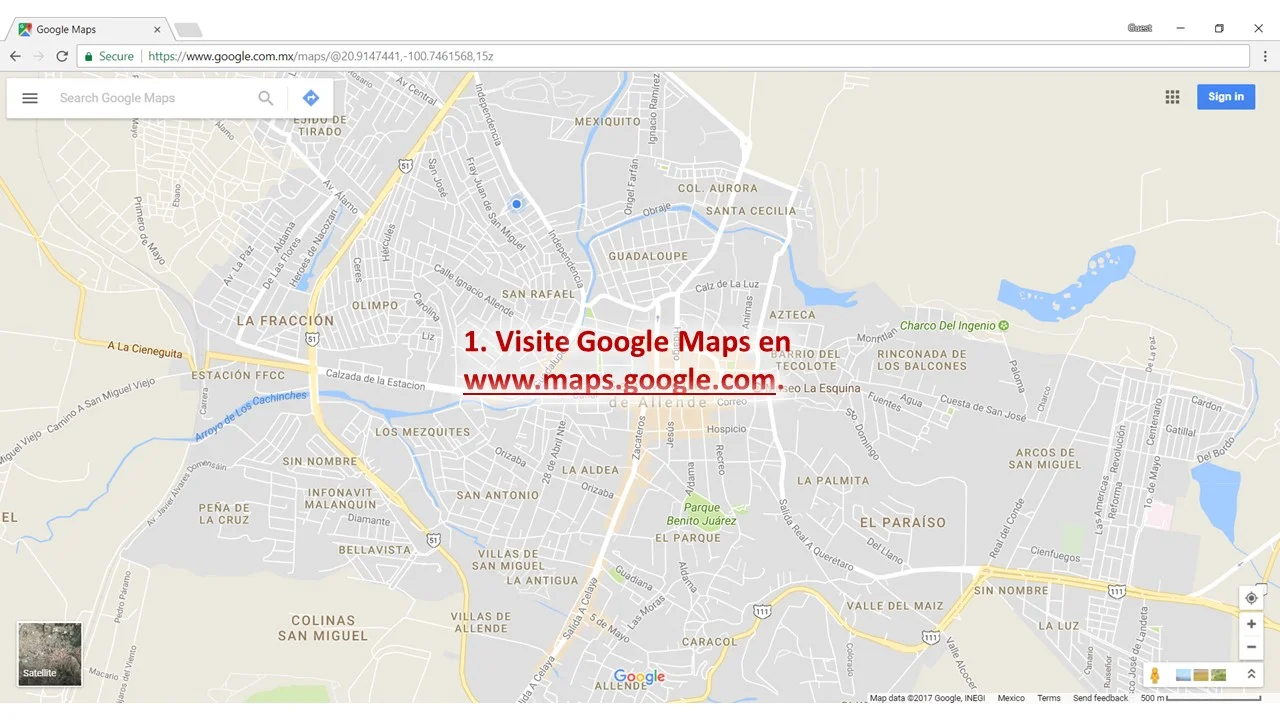Image resolution: width=1280 pixels, height=720 pixels.
Task: Click the ARCOS DE SAN MIGUEL label
Action: [1045, 458]
